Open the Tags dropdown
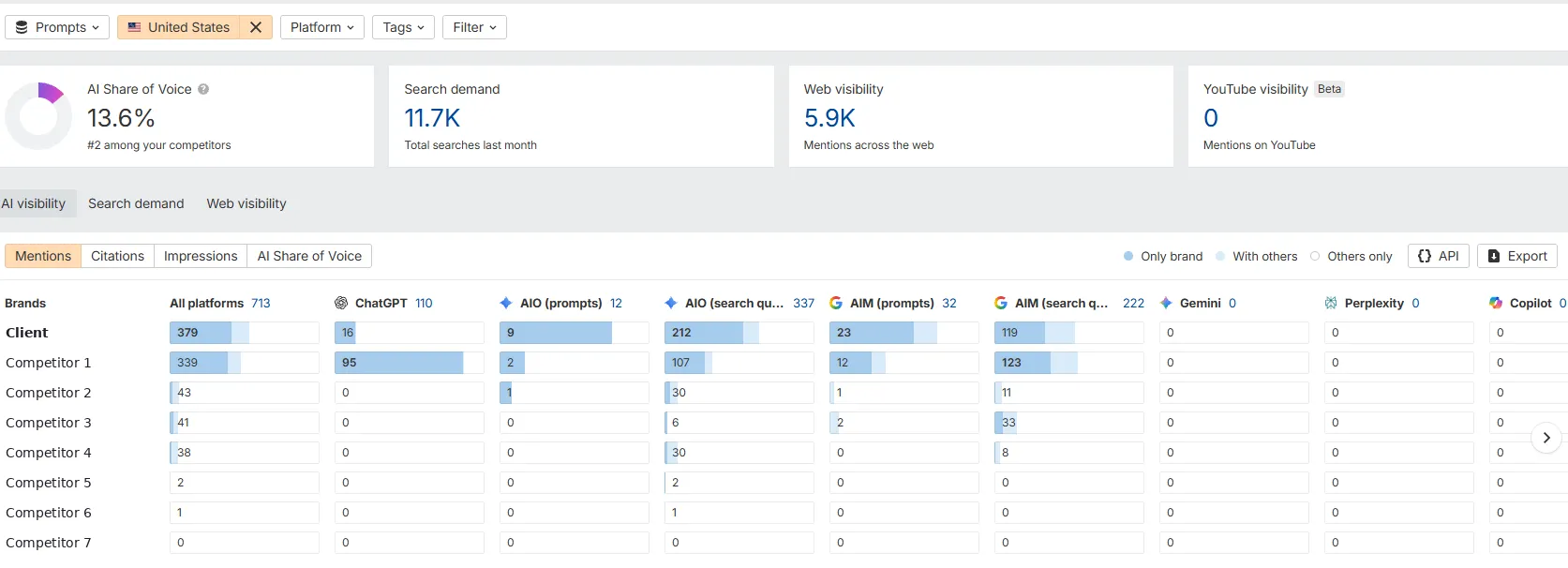 [x=403, y=27]
